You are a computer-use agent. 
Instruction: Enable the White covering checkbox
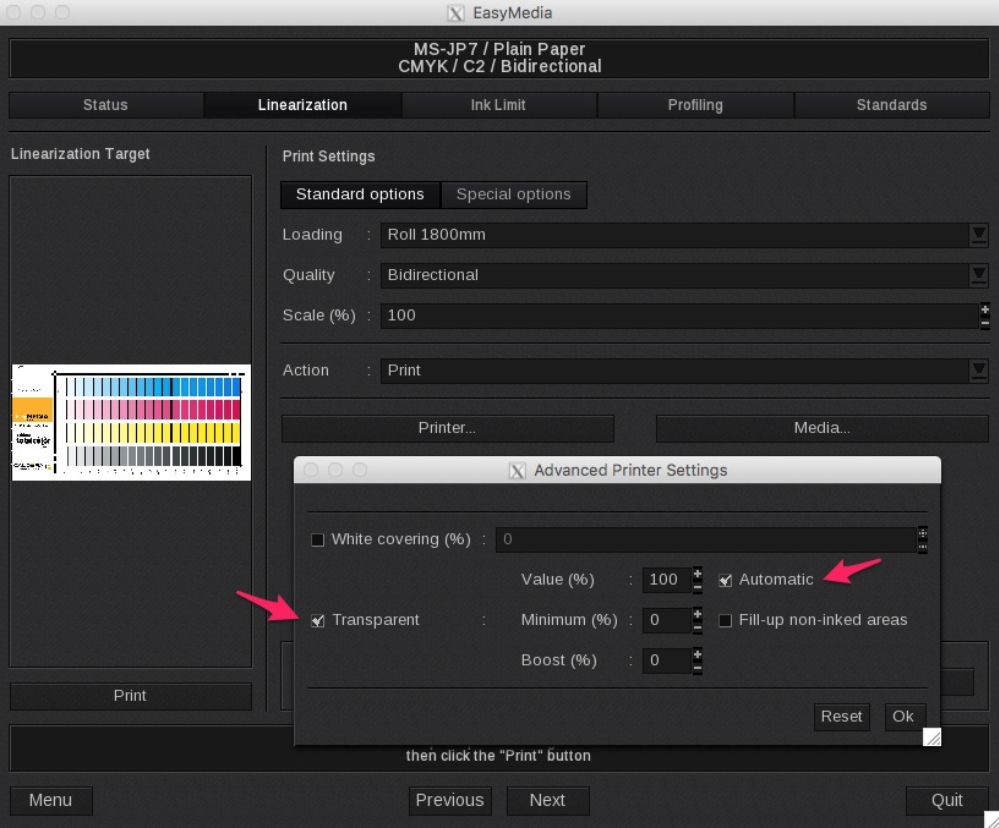[x=318, y=540]
